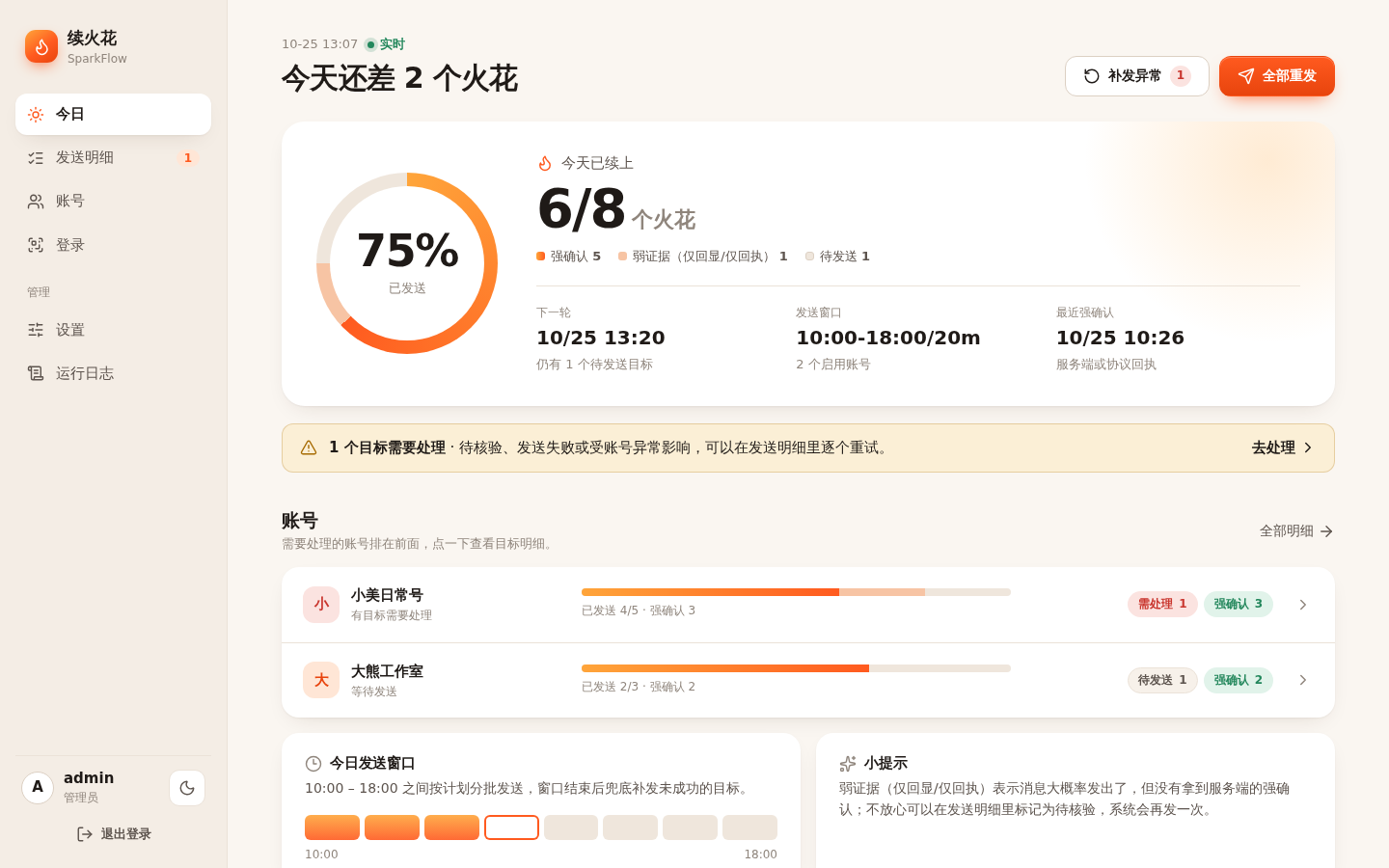The width and height of the screenshot is (1389, 868).
Task: Click the 需处理 1 badge
Action: [1162, 605]
